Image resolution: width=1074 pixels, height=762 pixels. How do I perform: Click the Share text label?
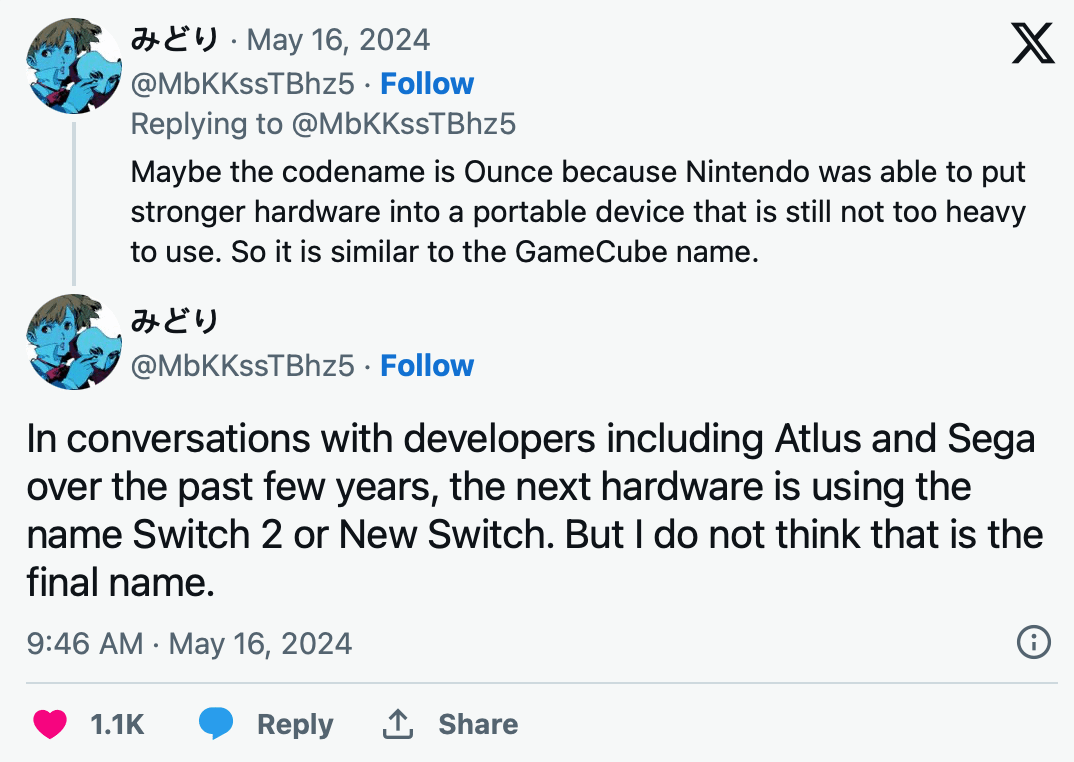click(478, 724)
